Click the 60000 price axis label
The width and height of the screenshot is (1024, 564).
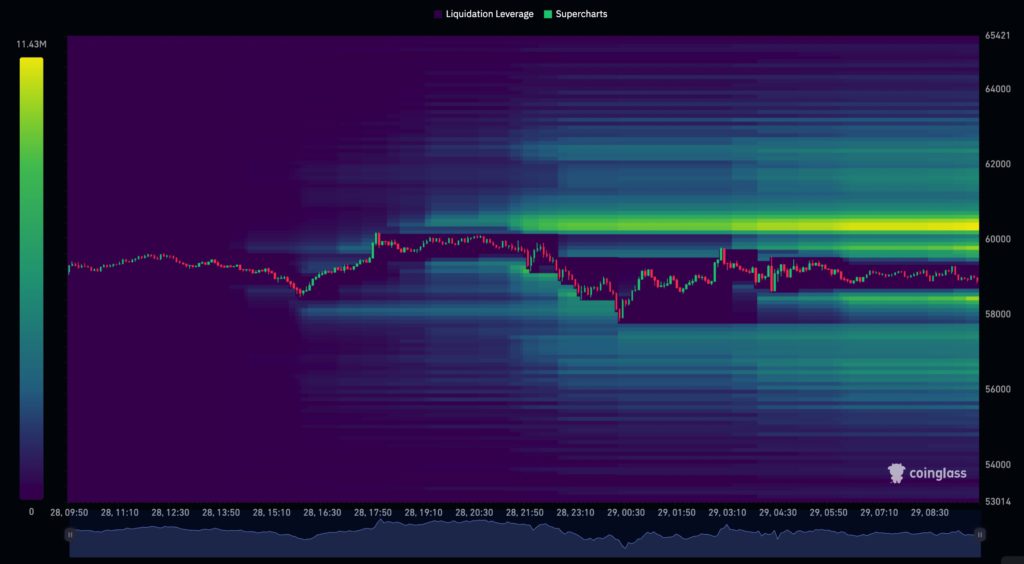[998, 239]
